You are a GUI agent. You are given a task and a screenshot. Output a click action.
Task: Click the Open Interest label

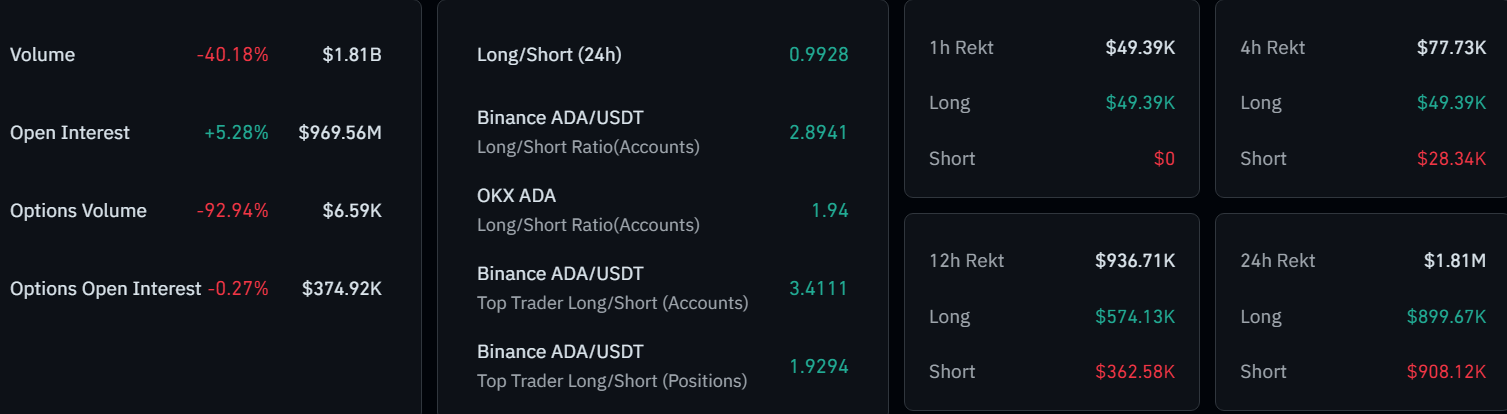click(70, 133)
